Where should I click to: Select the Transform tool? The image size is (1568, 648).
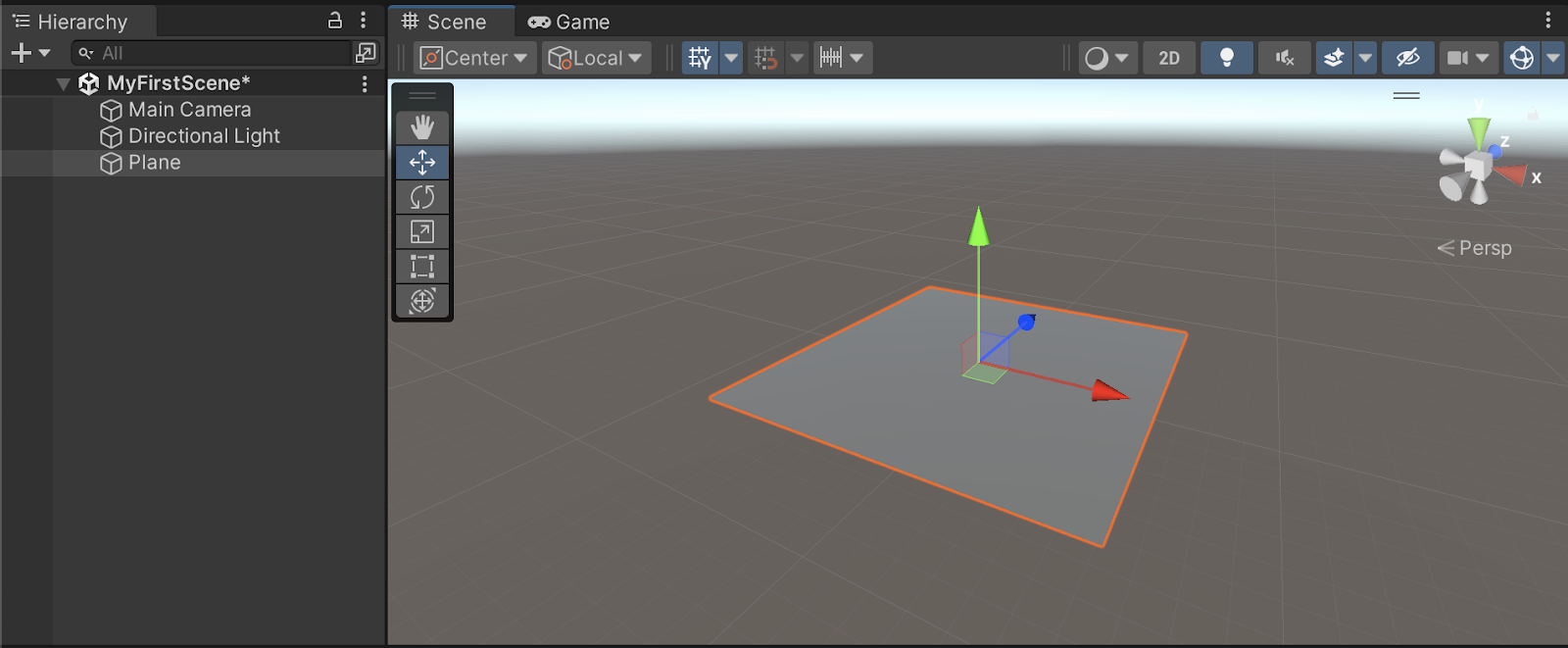[422, 301]
